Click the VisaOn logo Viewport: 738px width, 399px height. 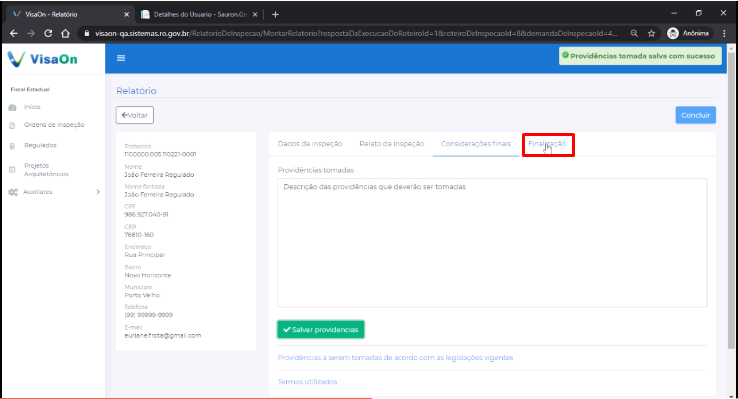[x=42, y=59]
